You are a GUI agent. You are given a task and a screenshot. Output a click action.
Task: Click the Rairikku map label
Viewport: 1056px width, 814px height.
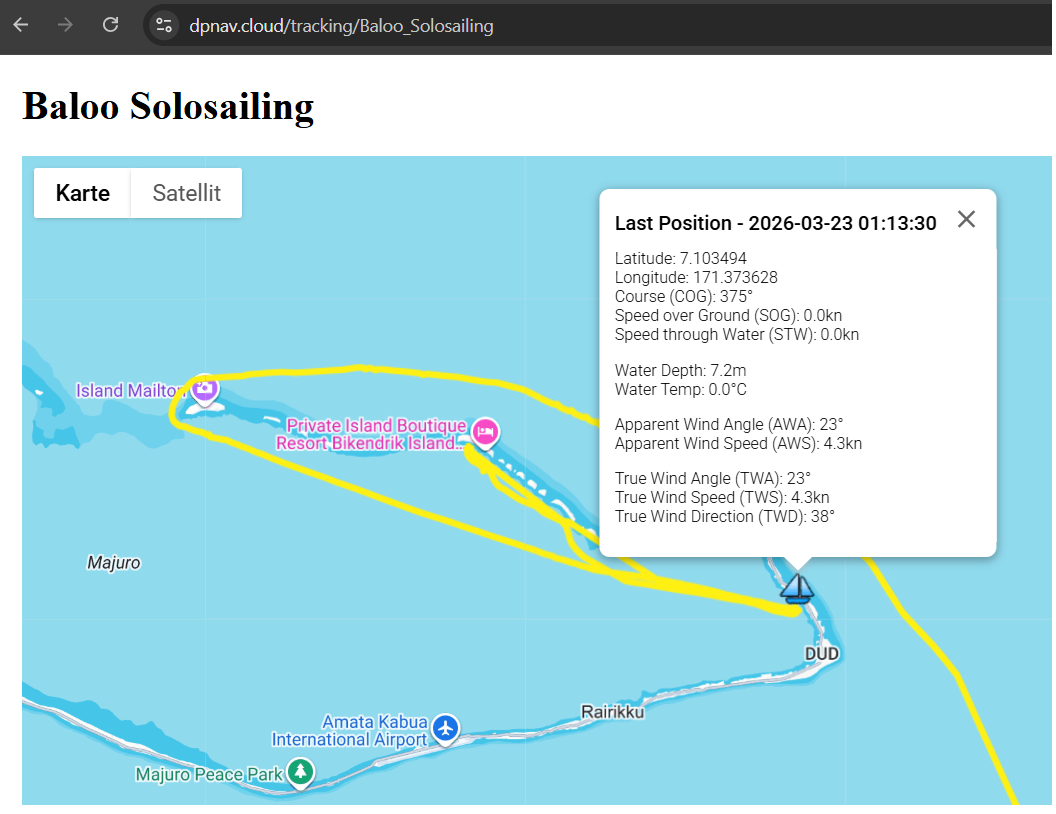(612, 712)
